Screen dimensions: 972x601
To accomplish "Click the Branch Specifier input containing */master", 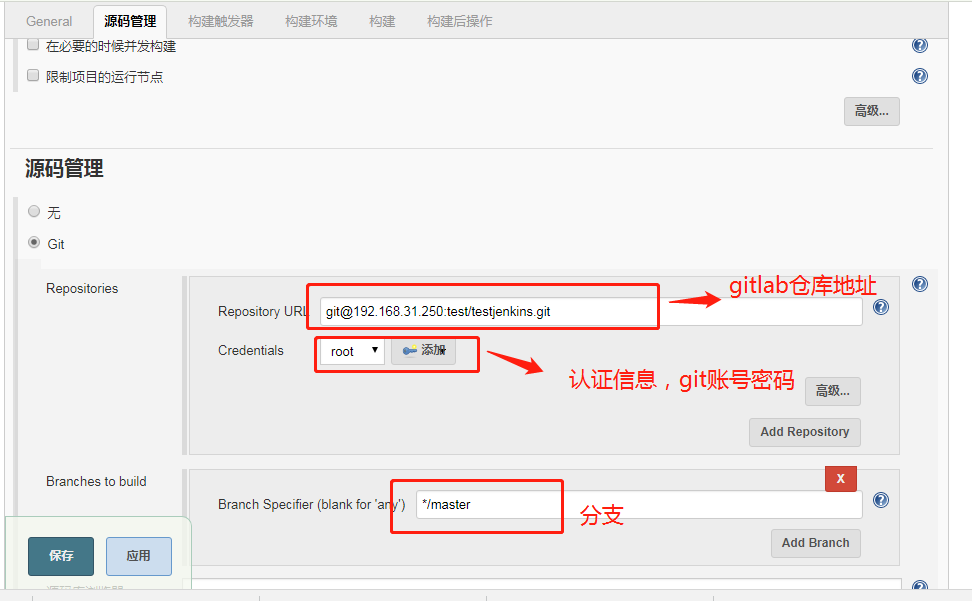I will (639, 505).
